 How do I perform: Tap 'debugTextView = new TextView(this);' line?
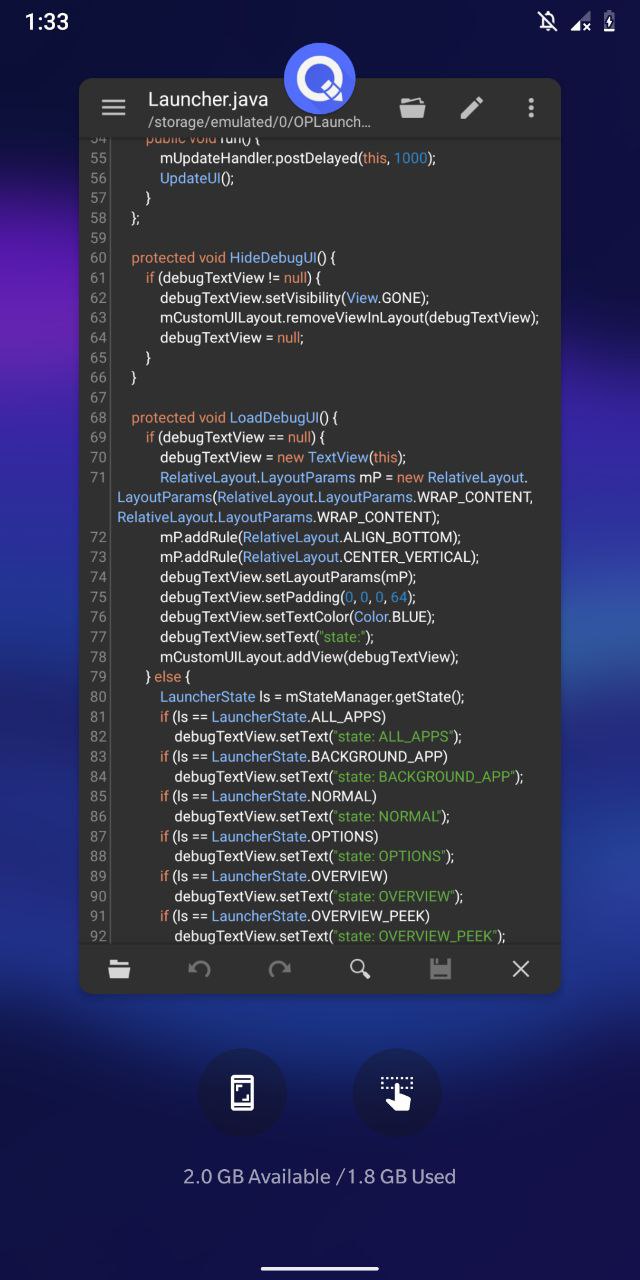point(283,457)
